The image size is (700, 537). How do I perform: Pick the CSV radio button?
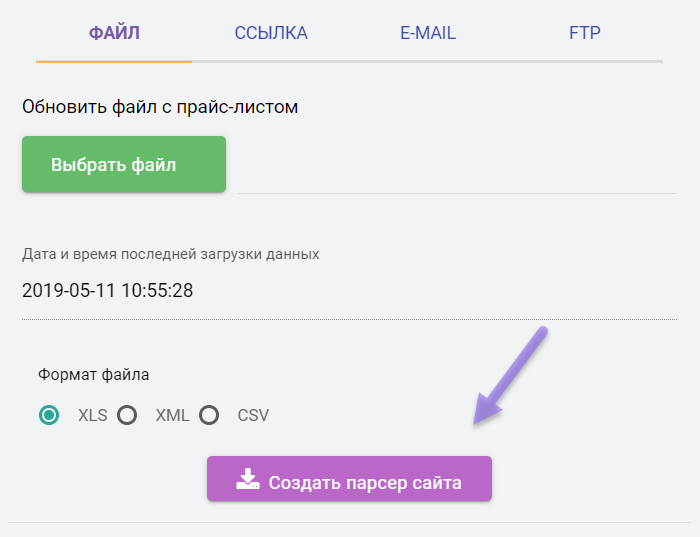click(x=208, y=415)
